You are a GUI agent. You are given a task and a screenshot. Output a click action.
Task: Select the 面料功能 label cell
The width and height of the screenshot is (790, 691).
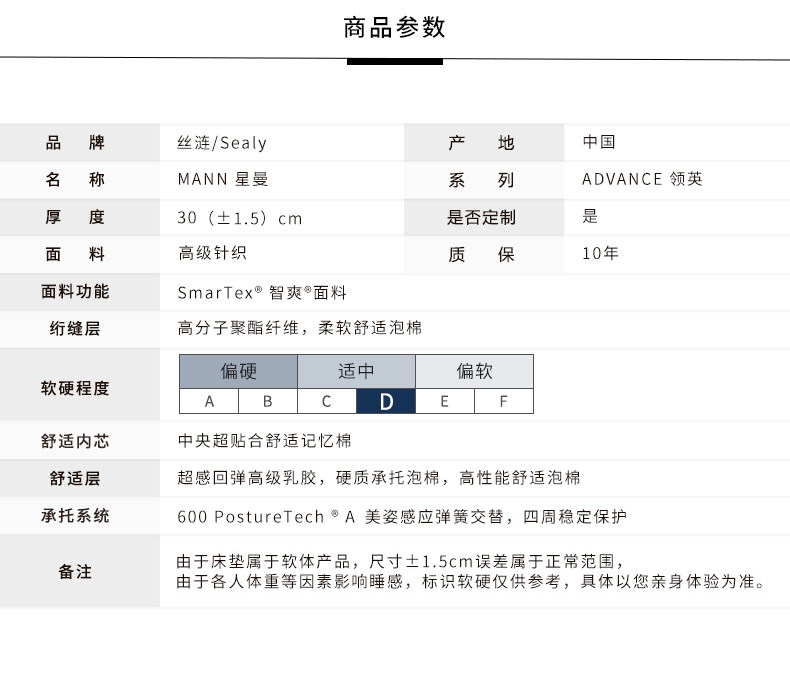(80, 292)
